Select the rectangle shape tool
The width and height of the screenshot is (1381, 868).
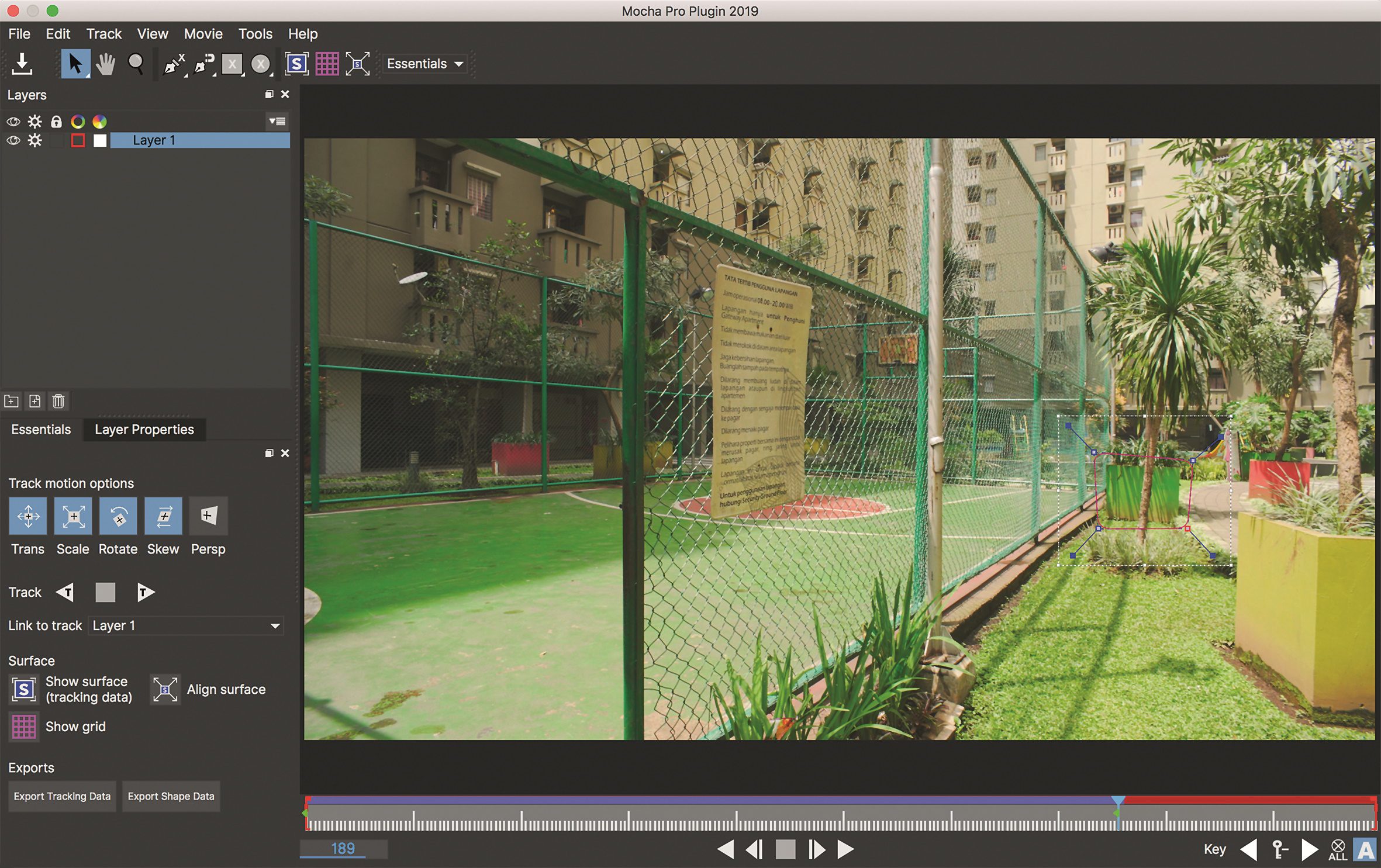coord(232,63)
